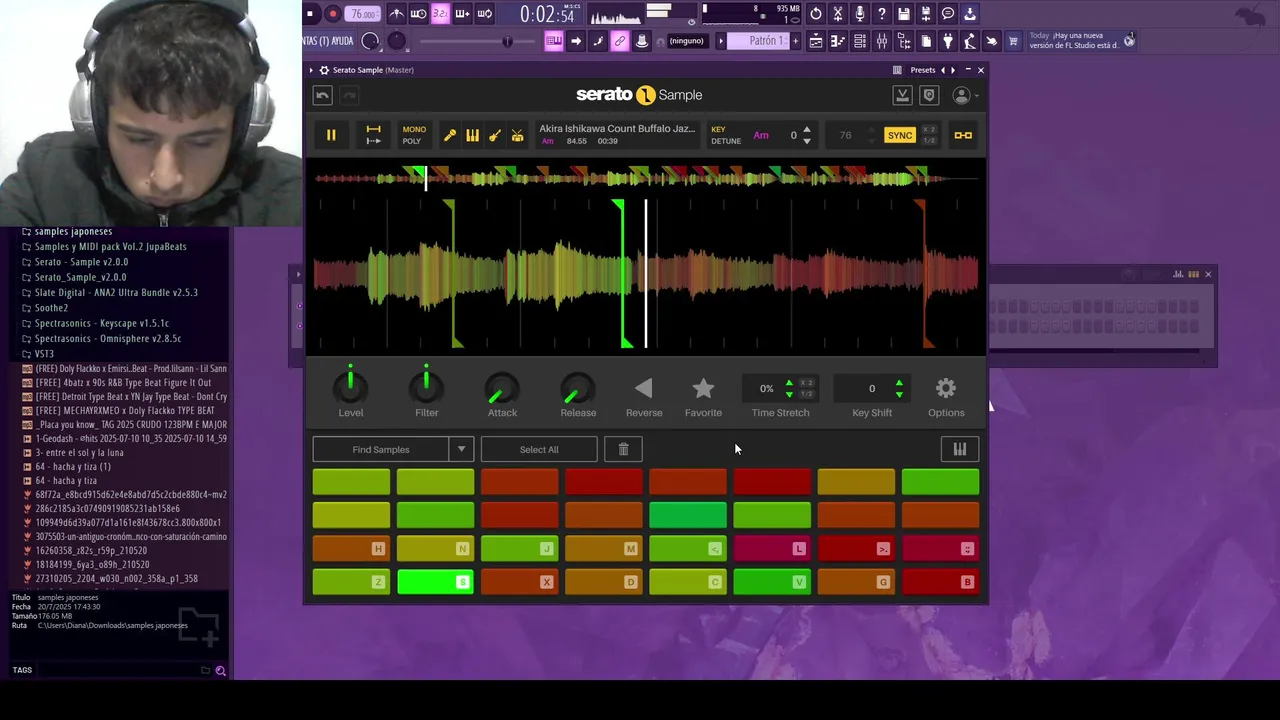Toggle the yellow link icon beside SYNC
Screen dimensions: 1280x720
963,135
